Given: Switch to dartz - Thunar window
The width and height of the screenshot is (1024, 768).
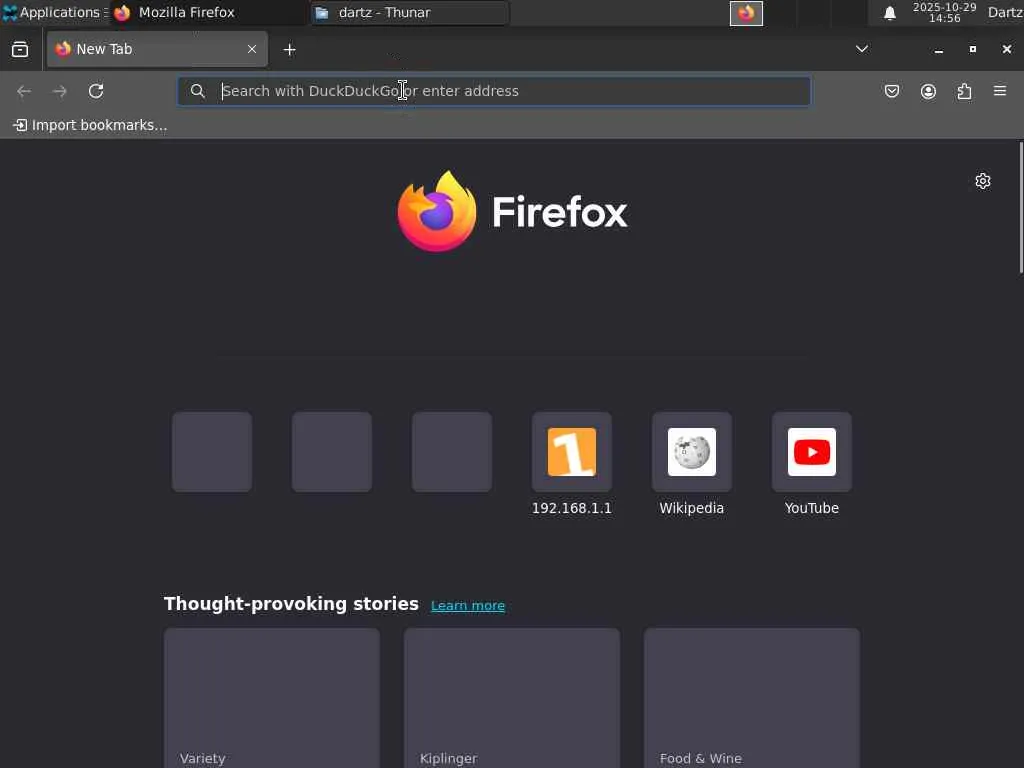Looking at the screenshot, I should point(409,12).
